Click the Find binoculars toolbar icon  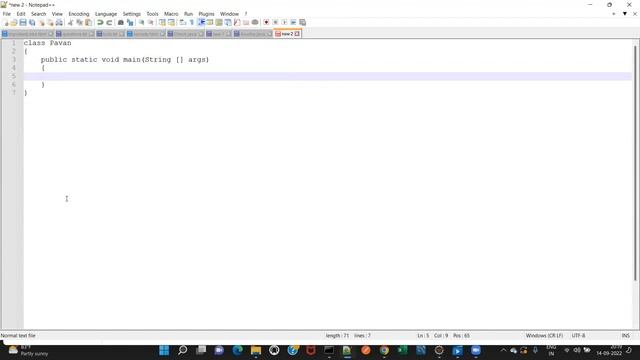(121, 22)
